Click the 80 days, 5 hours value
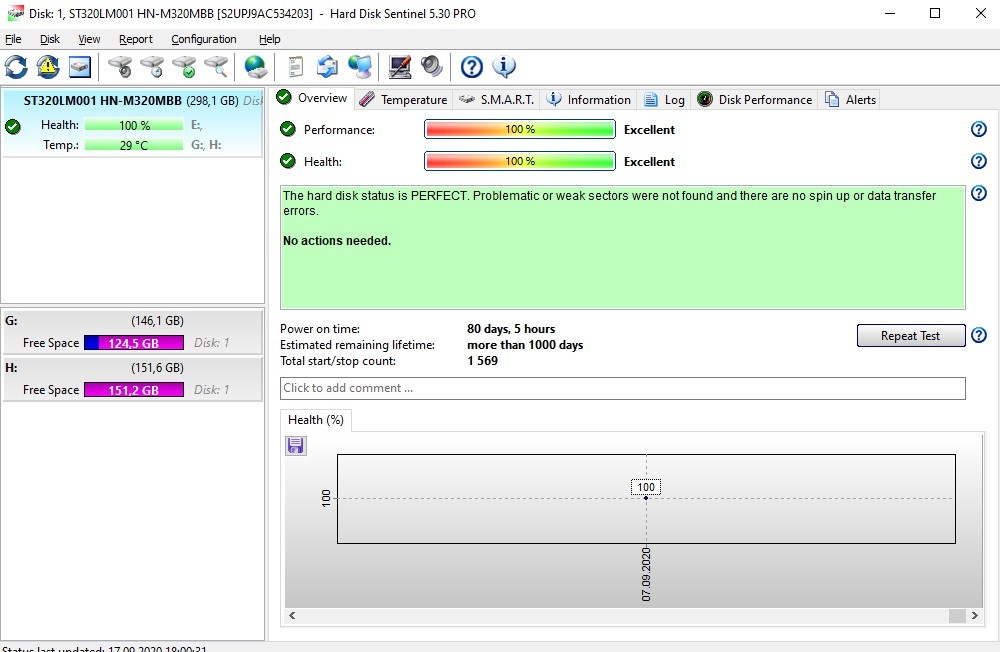Screen dimensions: 1000x652 tap(511, 329)
